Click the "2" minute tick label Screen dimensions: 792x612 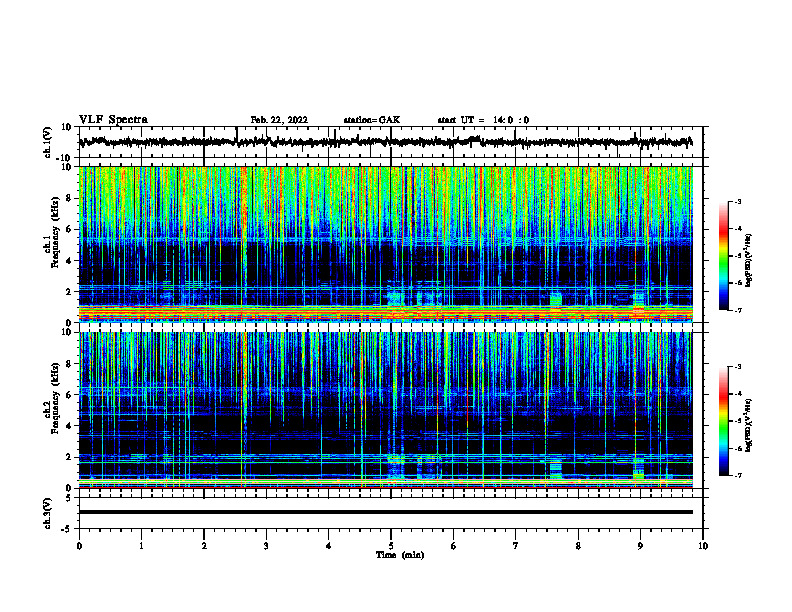point(204,546)
